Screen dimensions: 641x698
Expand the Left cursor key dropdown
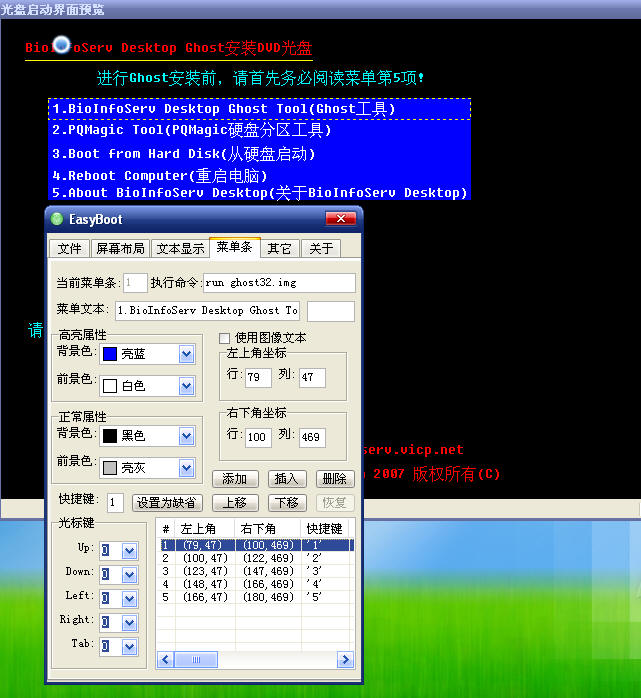click(130, 599)
